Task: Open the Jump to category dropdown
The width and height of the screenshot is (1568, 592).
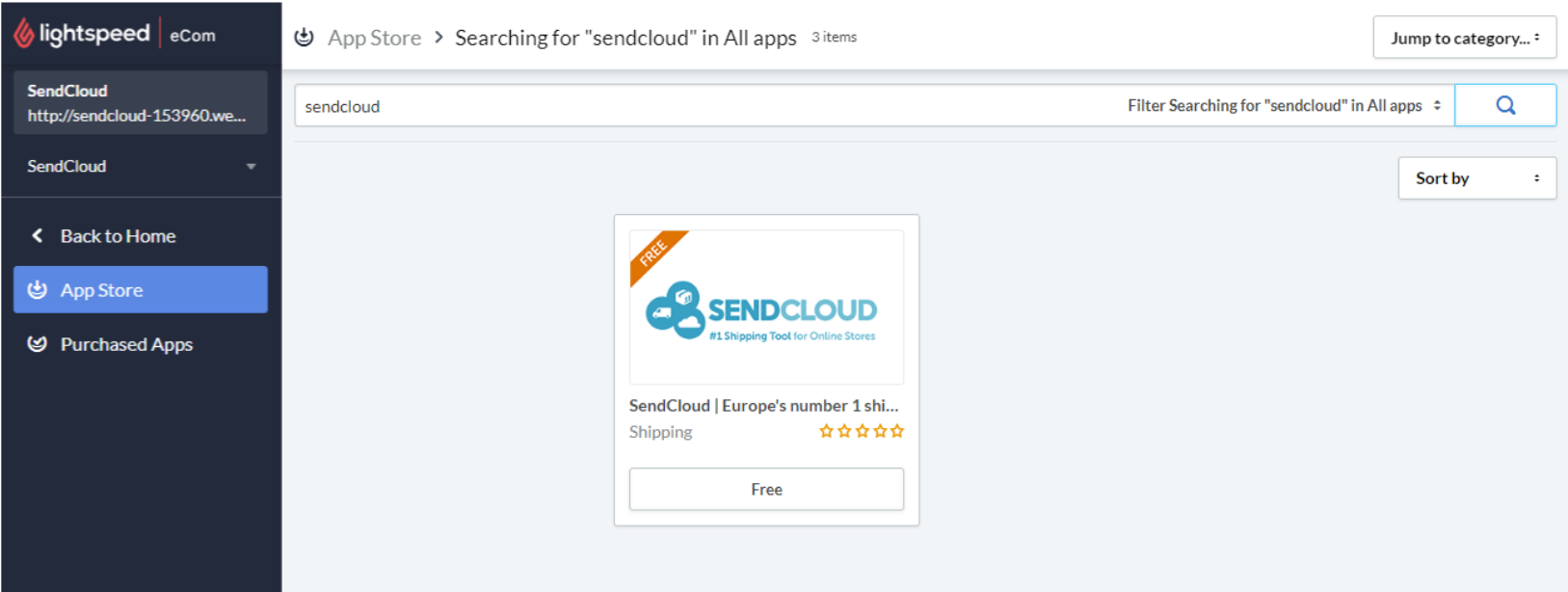Action: coord(1464,38)
